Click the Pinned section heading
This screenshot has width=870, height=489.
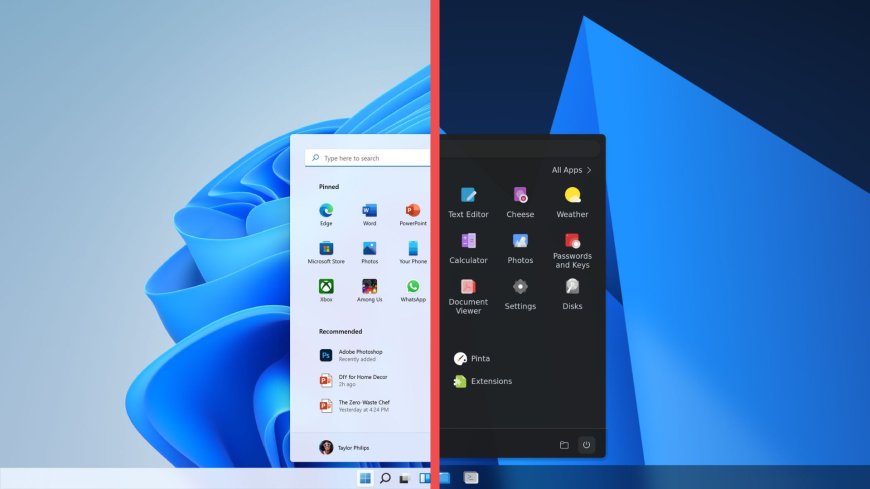click(329, 187)
